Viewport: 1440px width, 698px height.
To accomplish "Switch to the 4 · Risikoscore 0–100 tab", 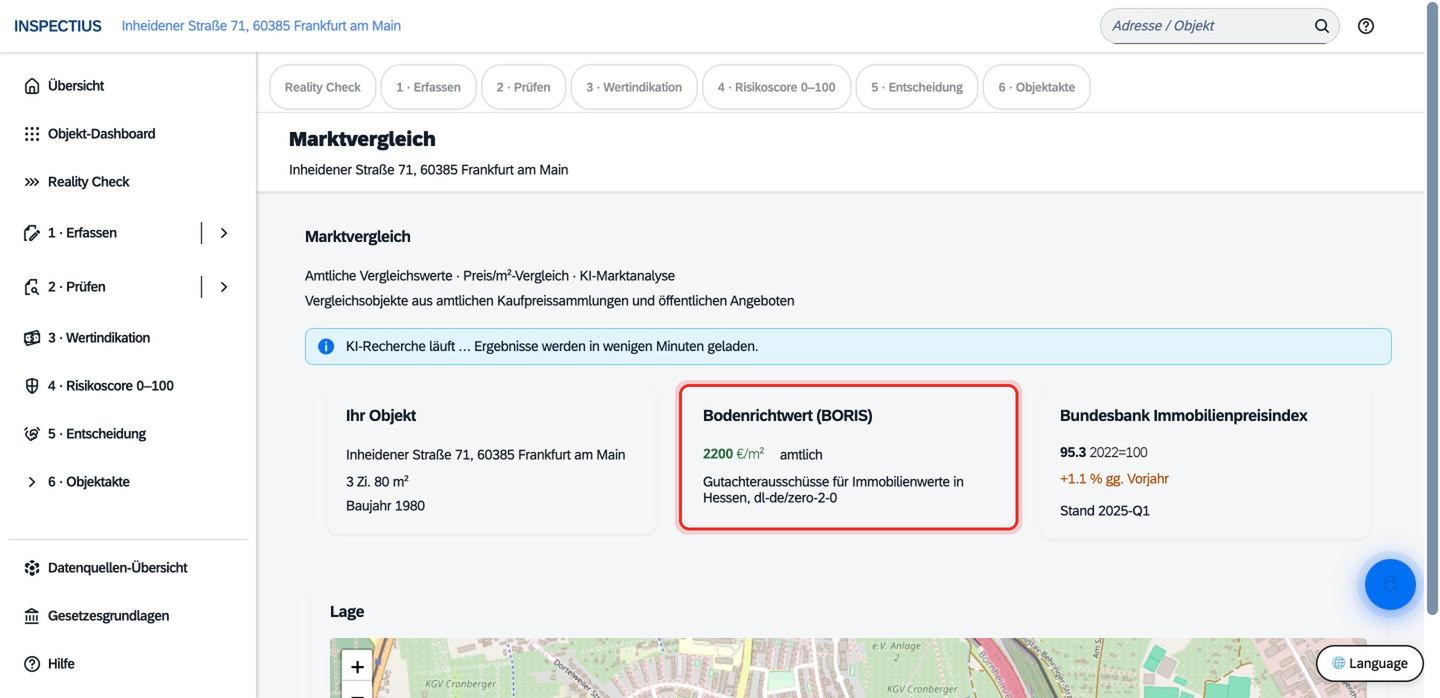I will pos(776,87).
